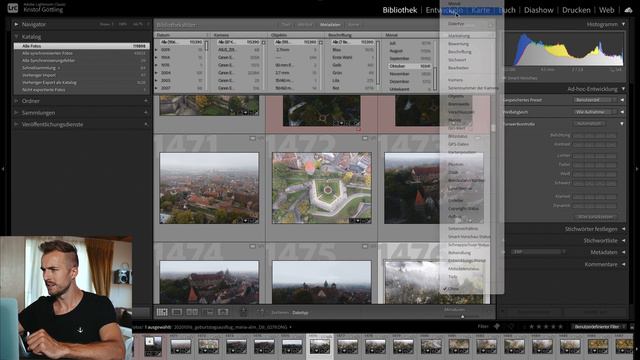This screenshot has width=640, height=360.
Task: Collapse Ad-hoc-Entwicklung panel
Action: [x=623, y=89]
